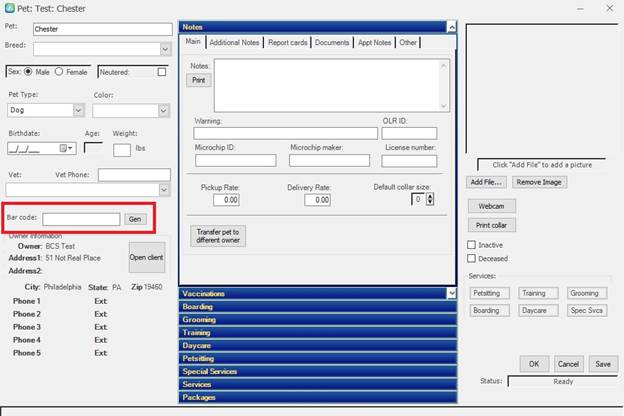Open the Report cards tab
This screenshot has width=624, height=416.
coord(287,43)
